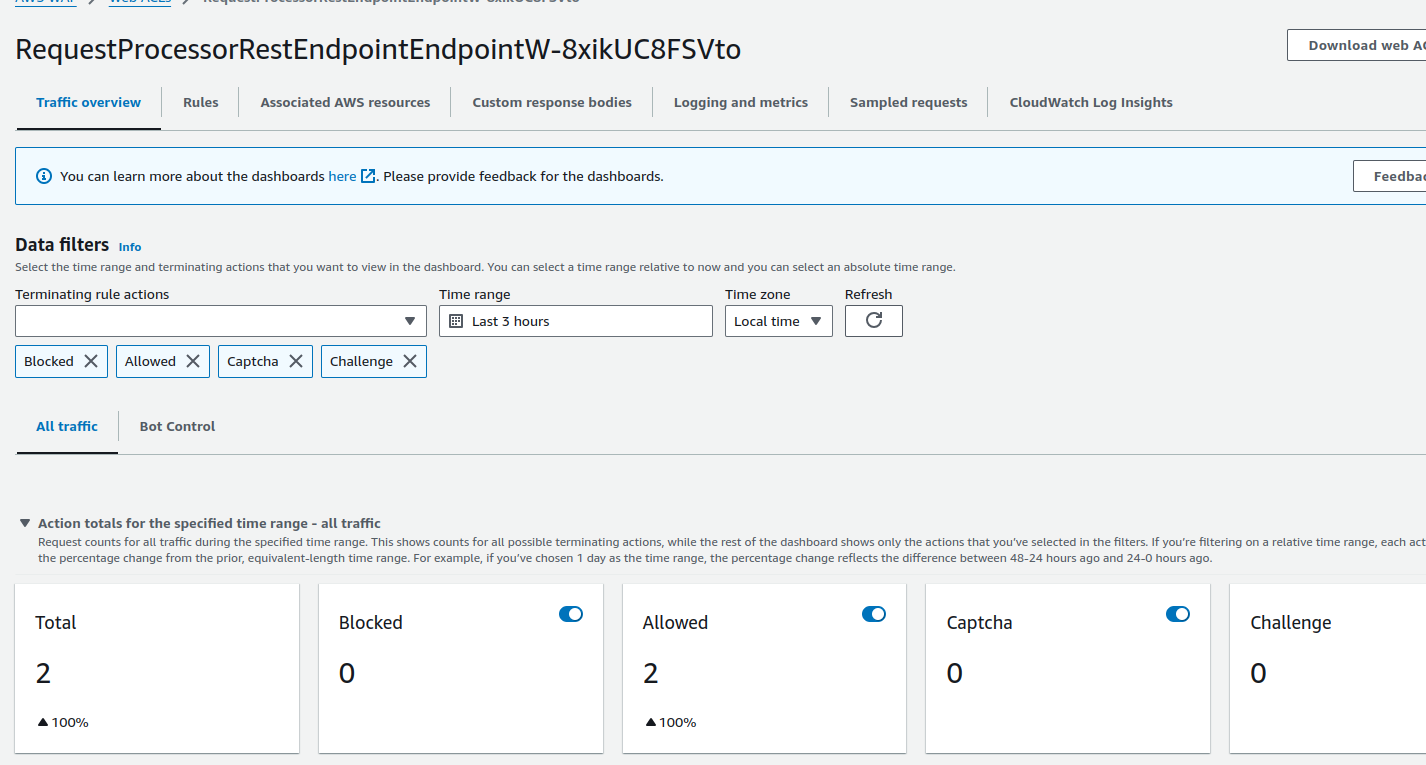The height and width of the screenshot is (765, 1426).
Task: Open the Bot Control tab
Action: pyautogui.click(x=177, y=426)
